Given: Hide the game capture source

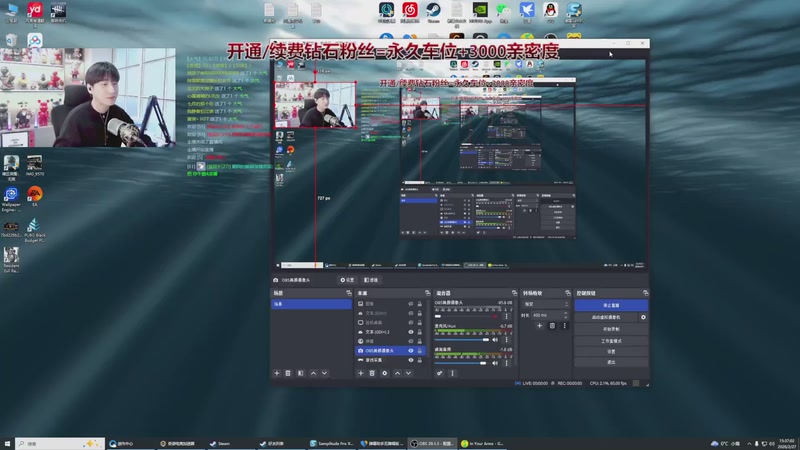Looking at the screenshot, I should pos(411,360).
